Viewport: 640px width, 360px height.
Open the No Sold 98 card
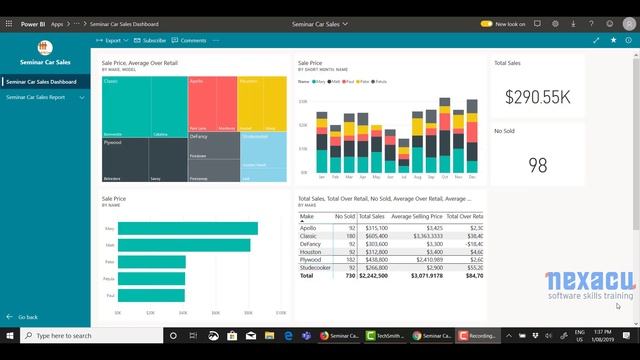click(x=538, y=155)
